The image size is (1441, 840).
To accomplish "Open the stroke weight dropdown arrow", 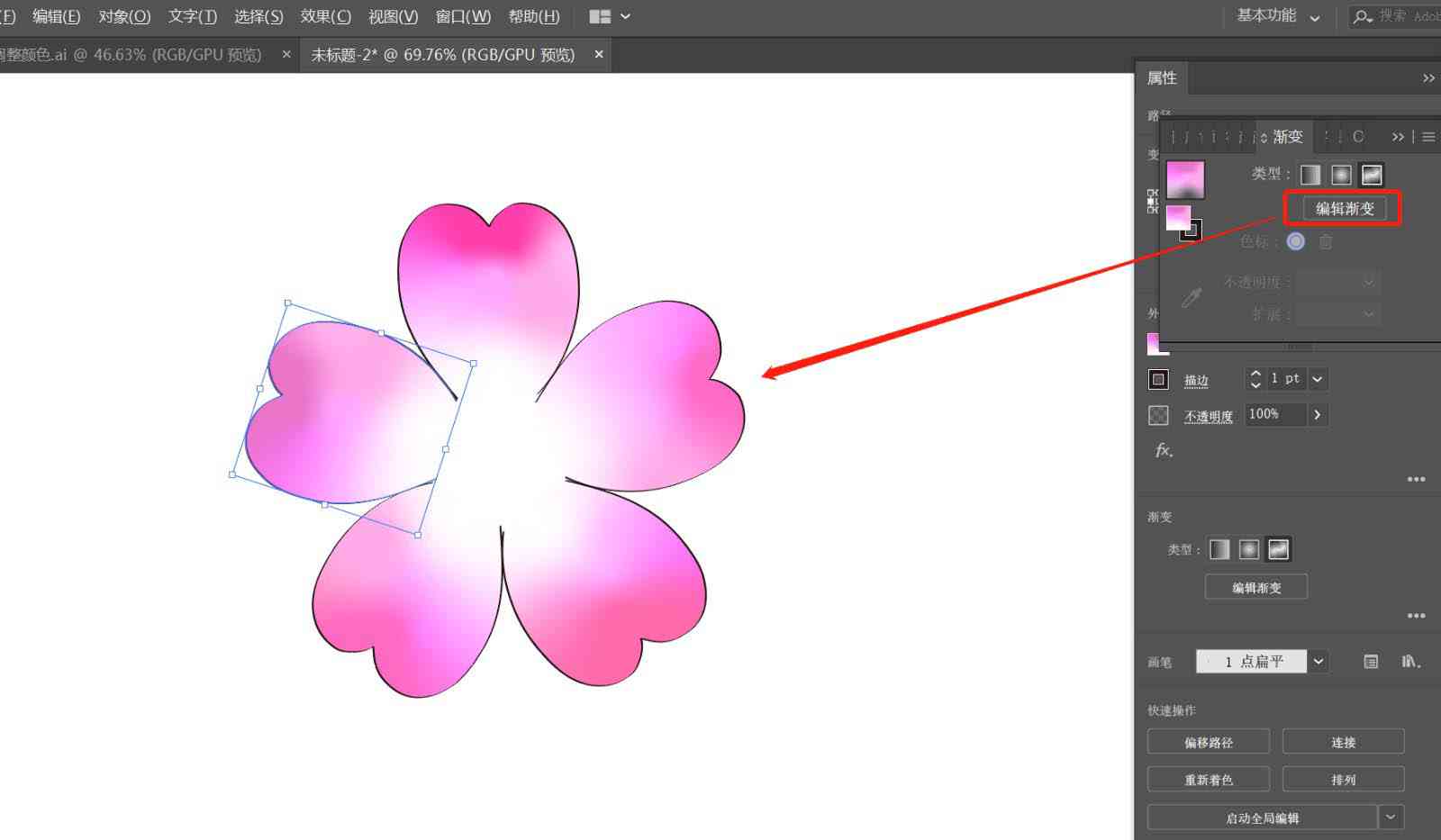I will pos(1318,379).
